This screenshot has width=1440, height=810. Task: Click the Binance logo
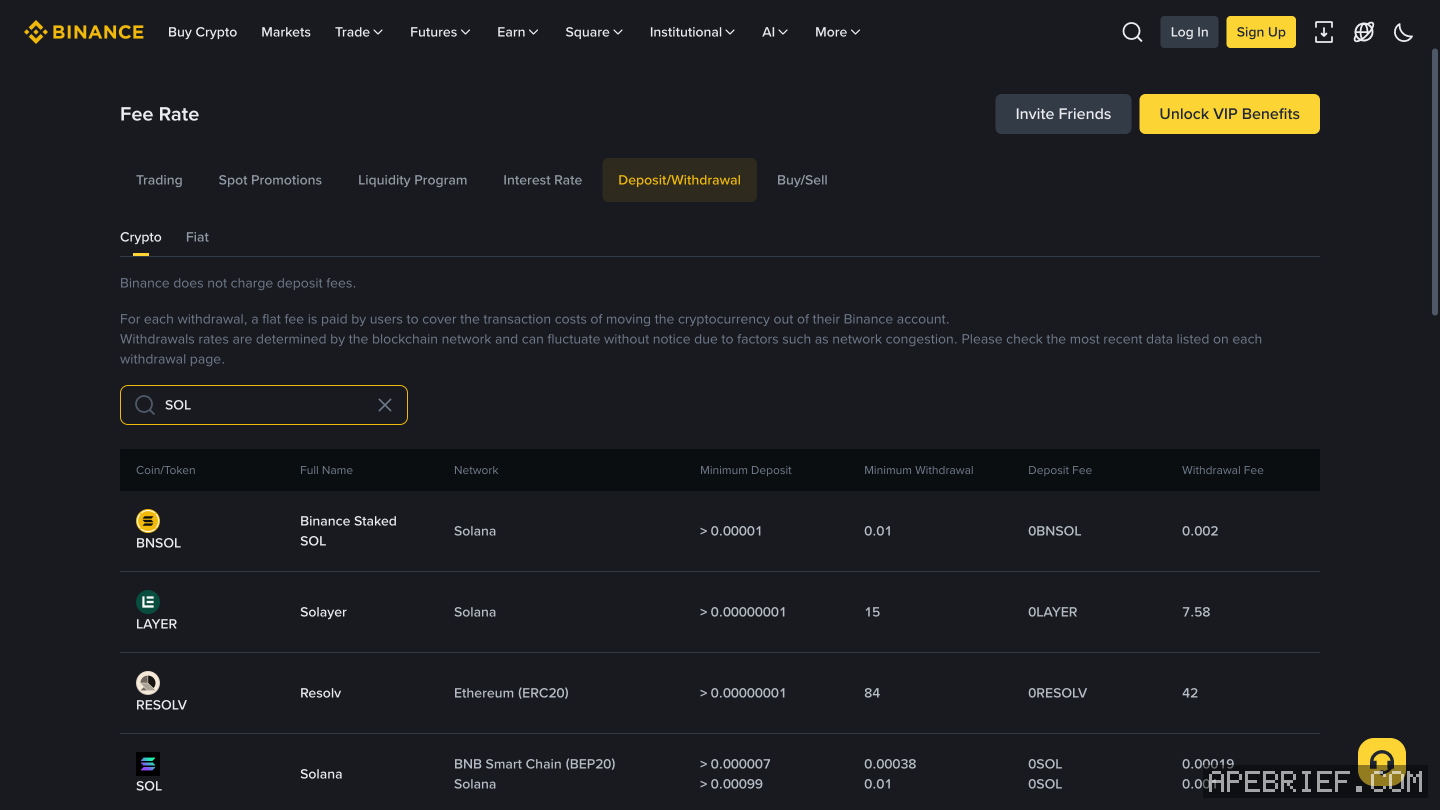click(x=84, y=32)
